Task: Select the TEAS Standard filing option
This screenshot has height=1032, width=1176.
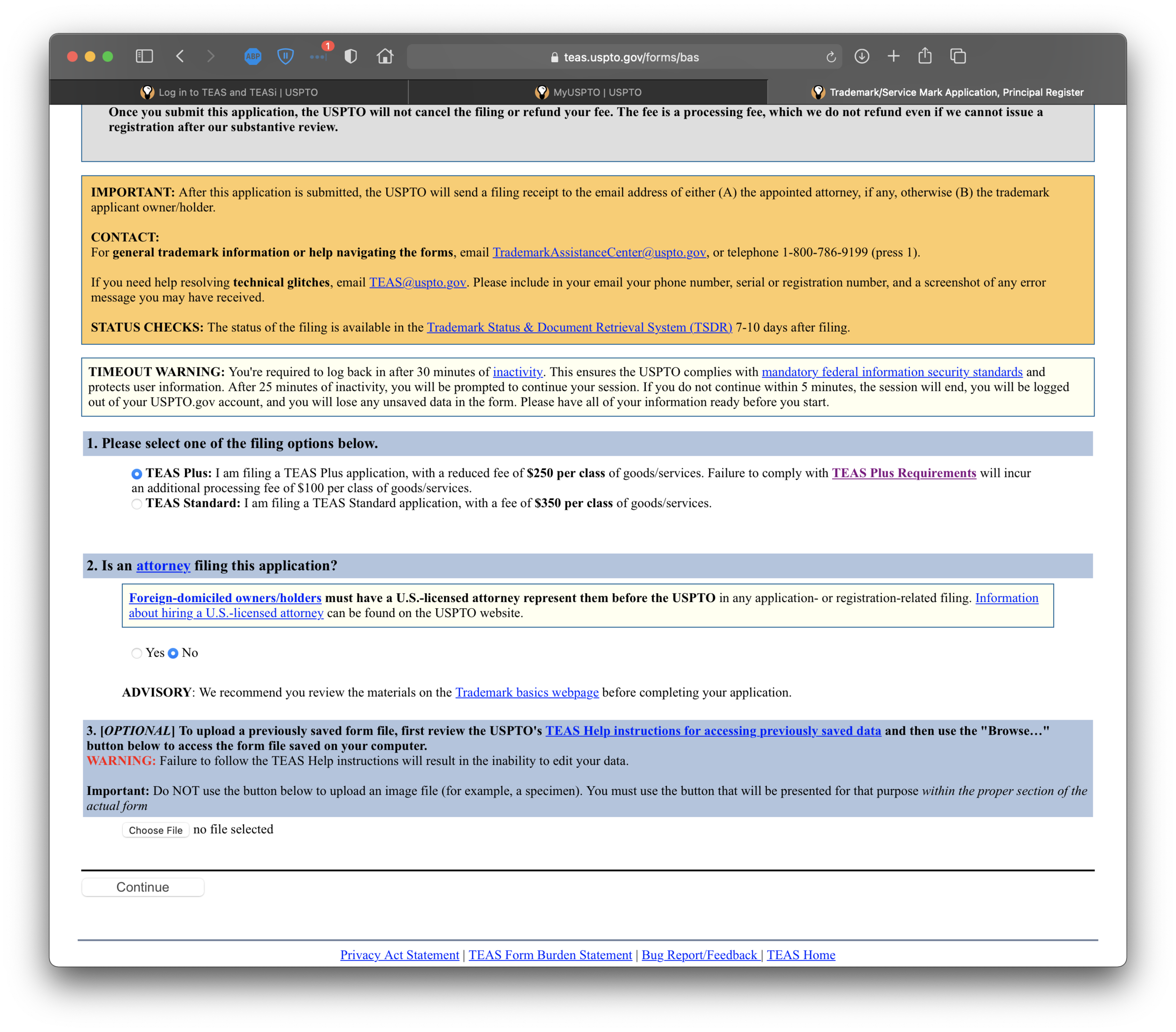Action: 136,504
